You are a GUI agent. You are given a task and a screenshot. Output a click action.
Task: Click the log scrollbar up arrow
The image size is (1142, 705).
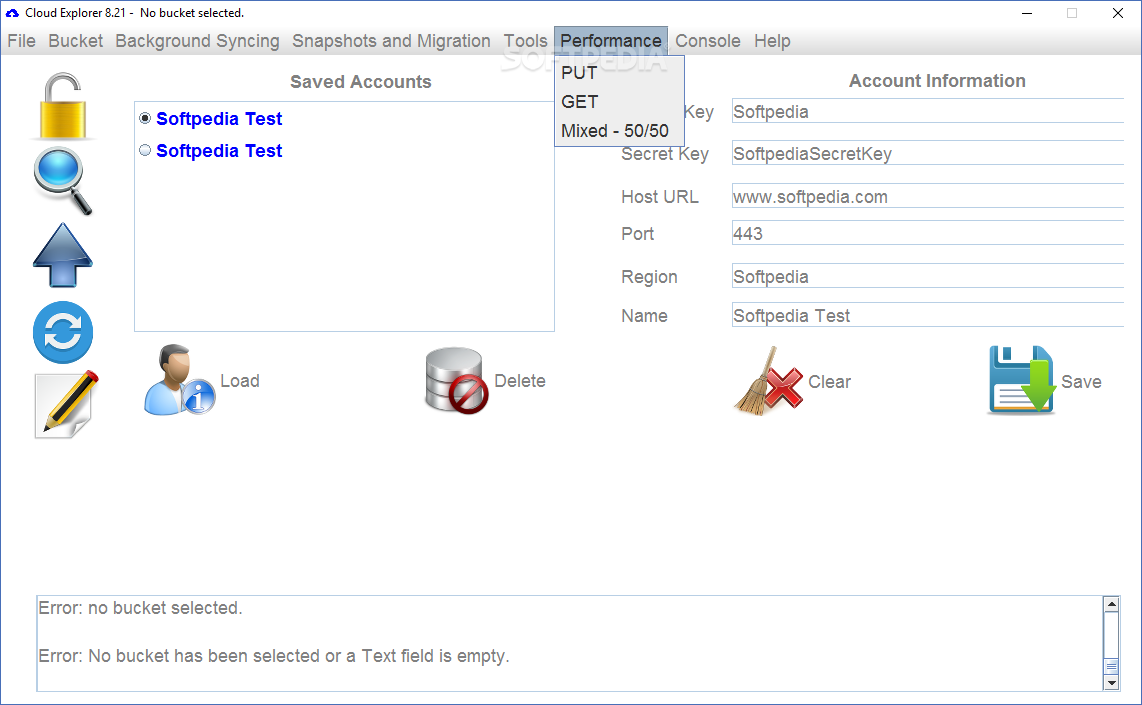pos(1111,604)
